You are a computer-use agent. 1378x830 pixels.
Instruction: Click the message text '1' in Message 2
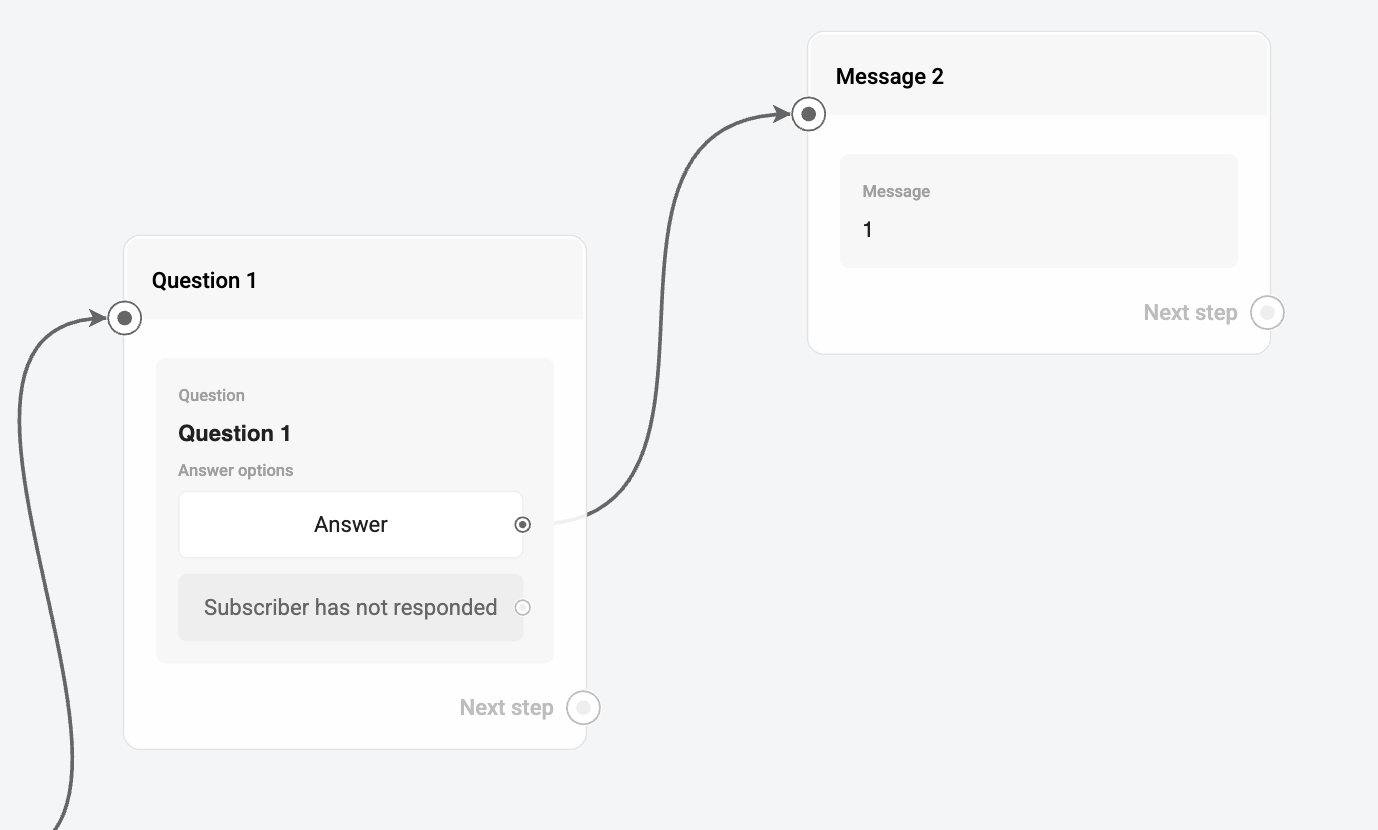point(868,230)
